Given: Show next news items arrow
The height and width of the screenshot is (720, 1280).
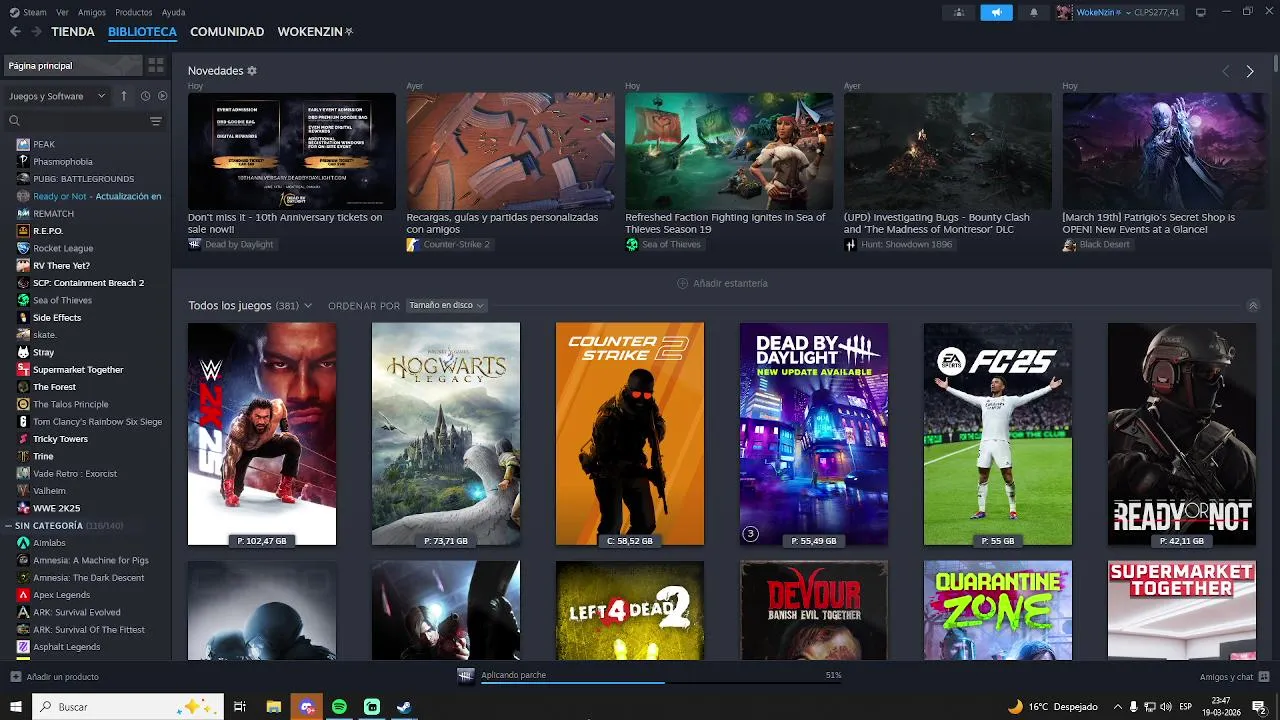Looking at the screenshot, I should coord(1250,71).
